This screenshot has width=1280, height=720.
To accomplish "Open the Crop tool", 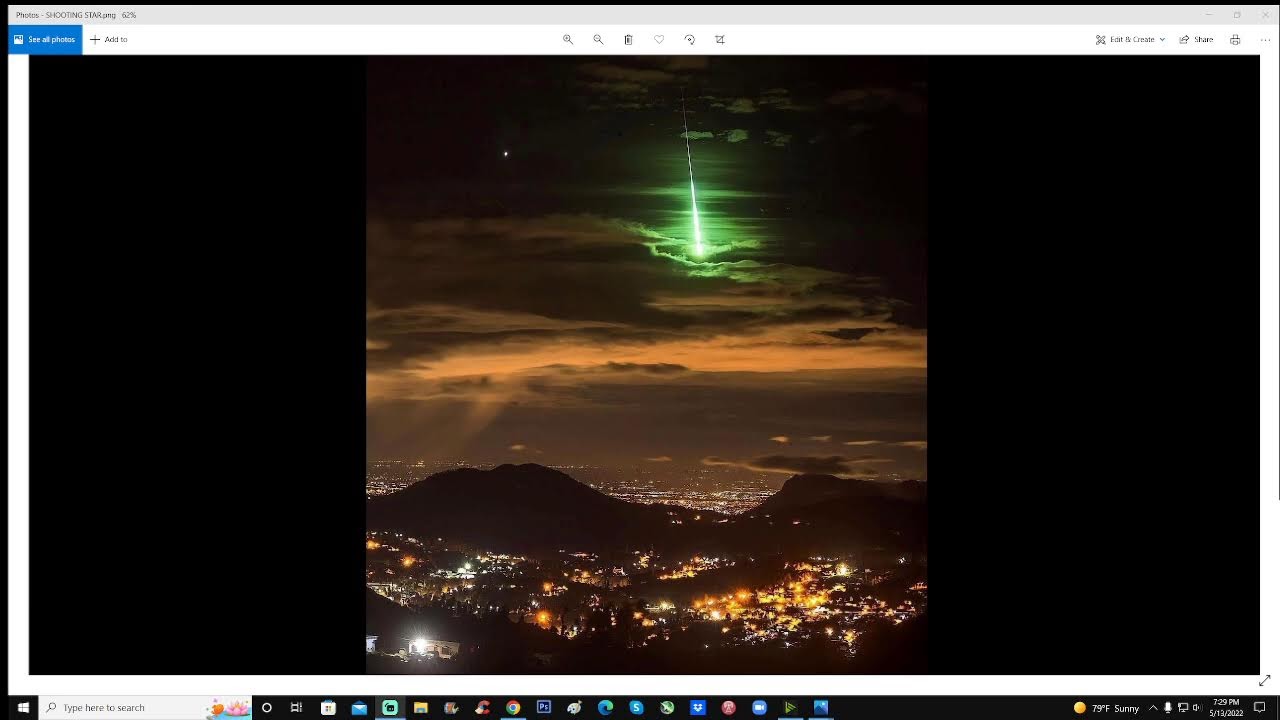I will [720, 40].
